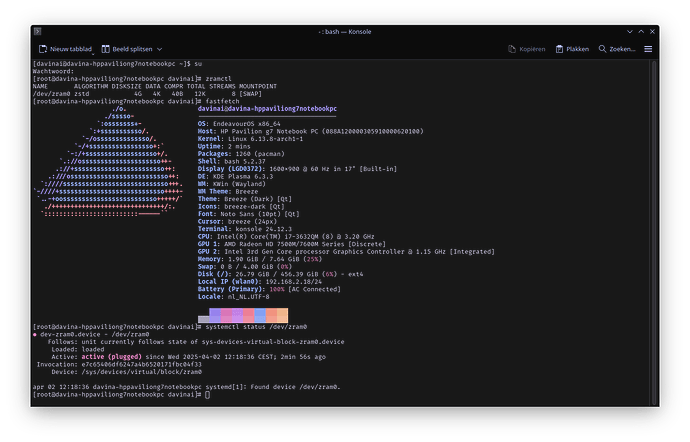Image resolution: width=690 pixels, height=442 pixels.
Task: Click the 'systemctl status /dev/zram0' command text
Action: click(258, 327)
